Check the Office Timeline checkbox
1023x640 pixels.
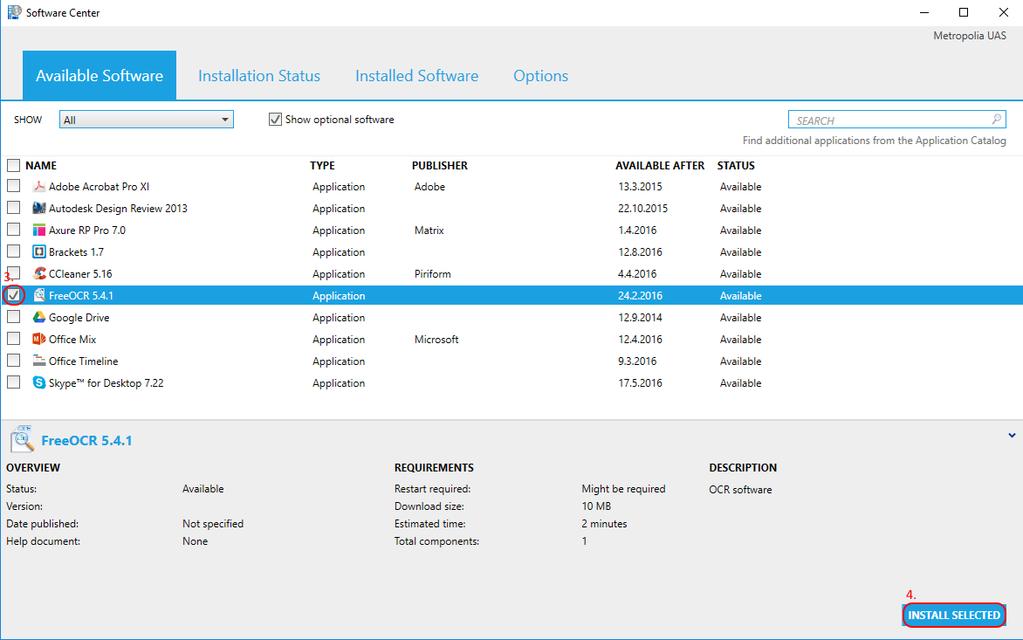click(x=13, y=360)
